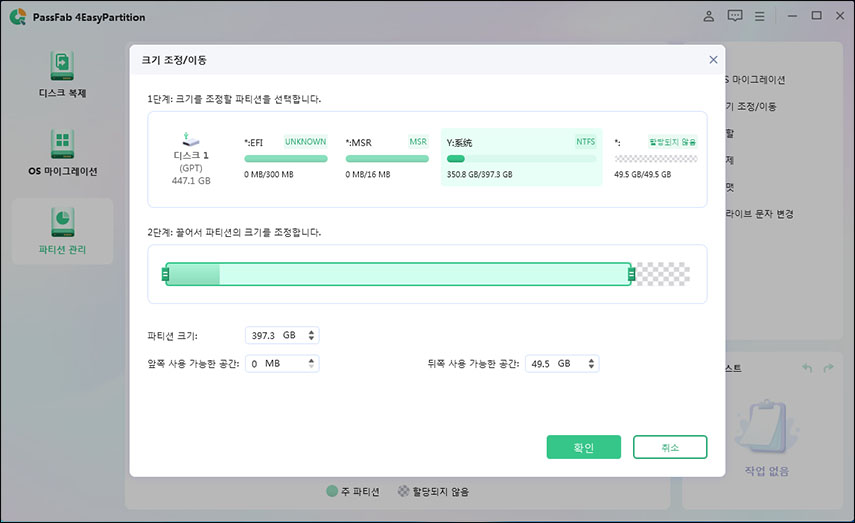
Task: Click the checkered unallocated area after partition
Action: pos(663,274)
